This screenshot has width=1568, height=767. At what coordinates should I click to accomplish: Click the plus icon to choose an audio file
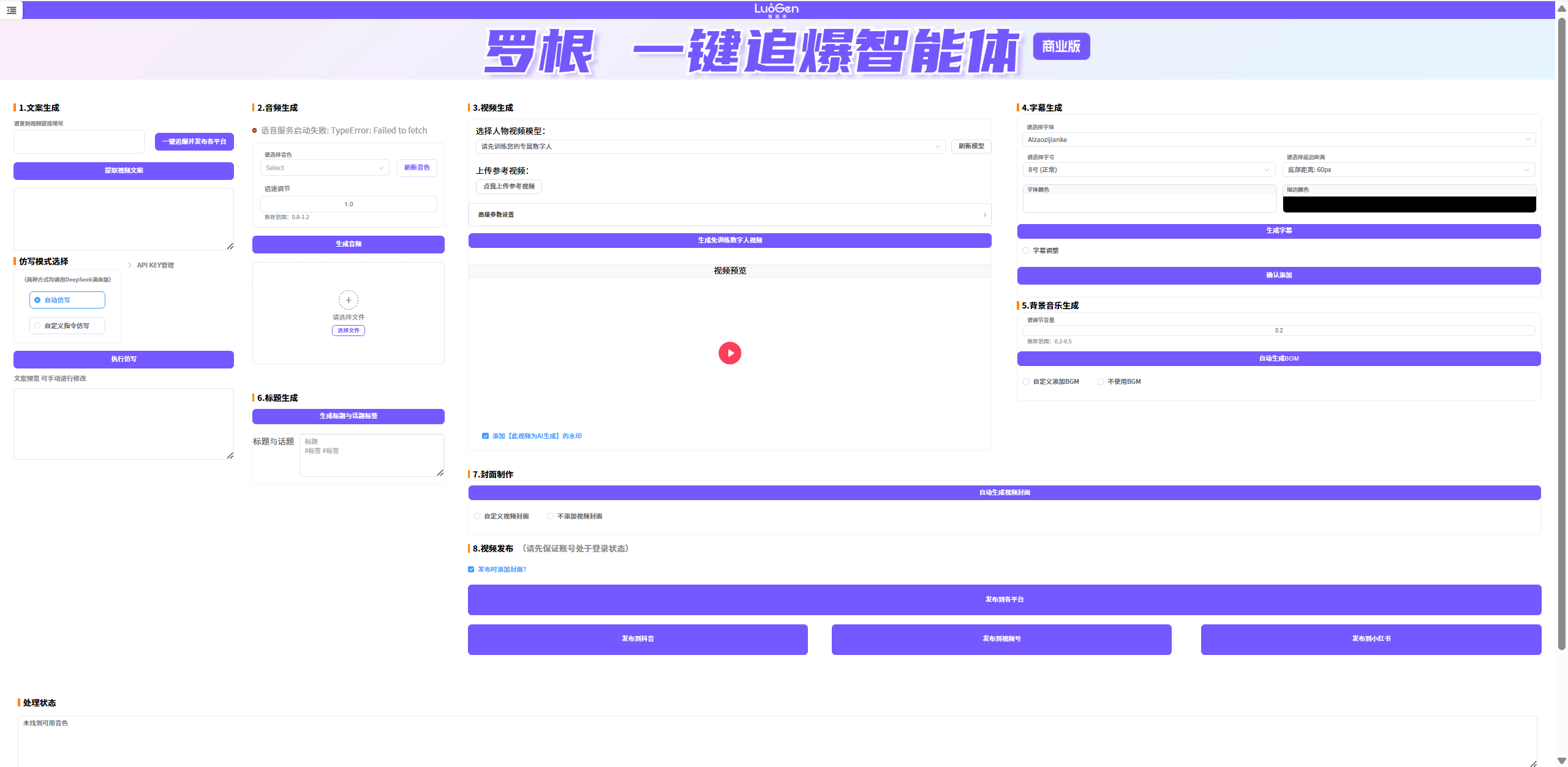click(x=348, y=300)
